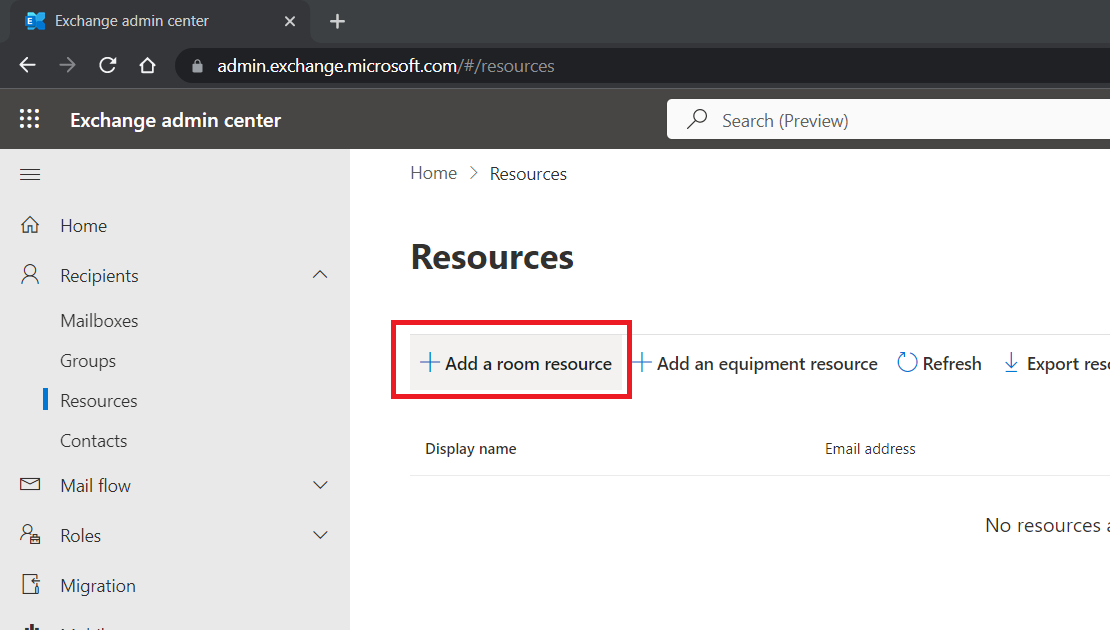
Task: Click the Exchange admin center header title
Action: (x=176, y=120)
